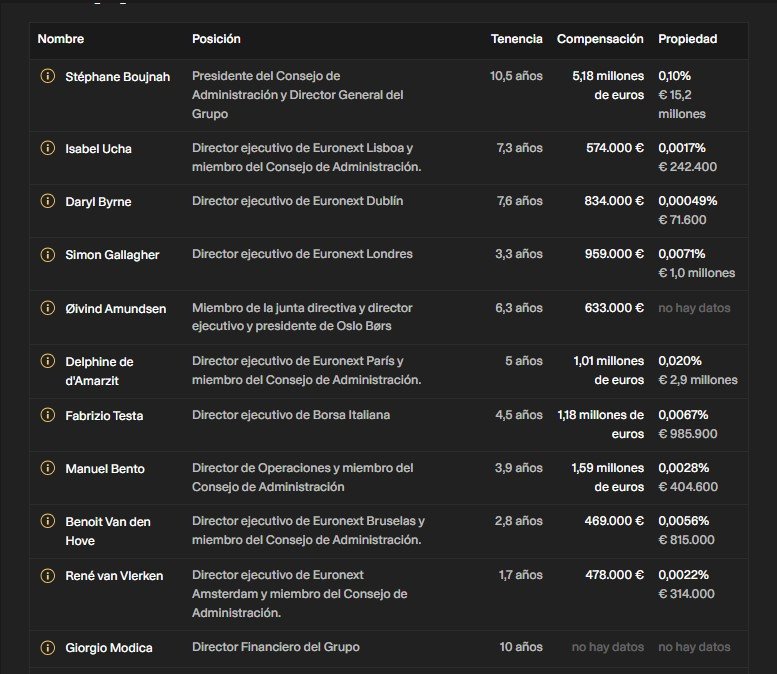Click ownership amount € 815.000

(x=686, y=540)
